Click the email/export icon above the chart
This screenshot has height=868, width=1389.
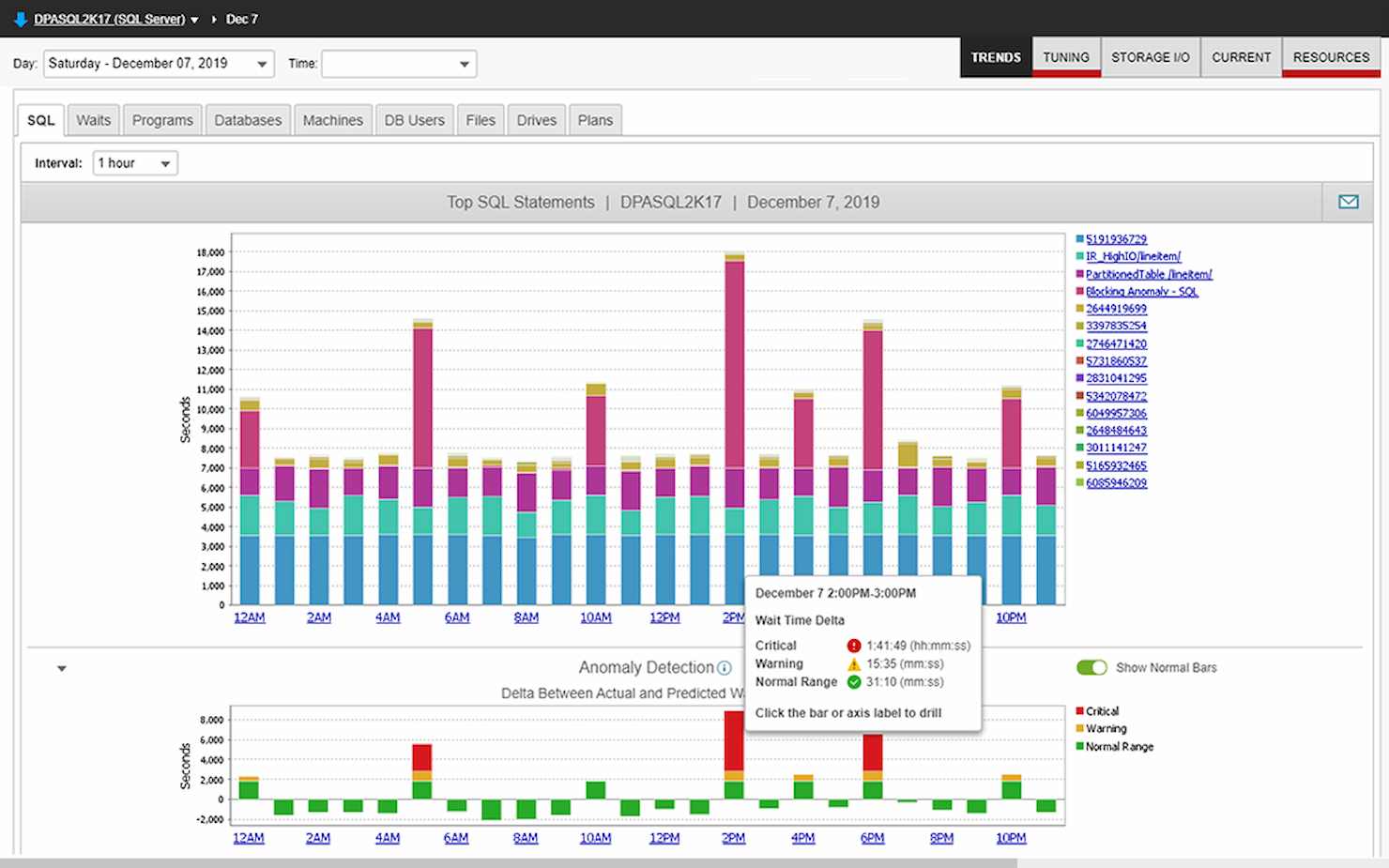pos(1348,201)
